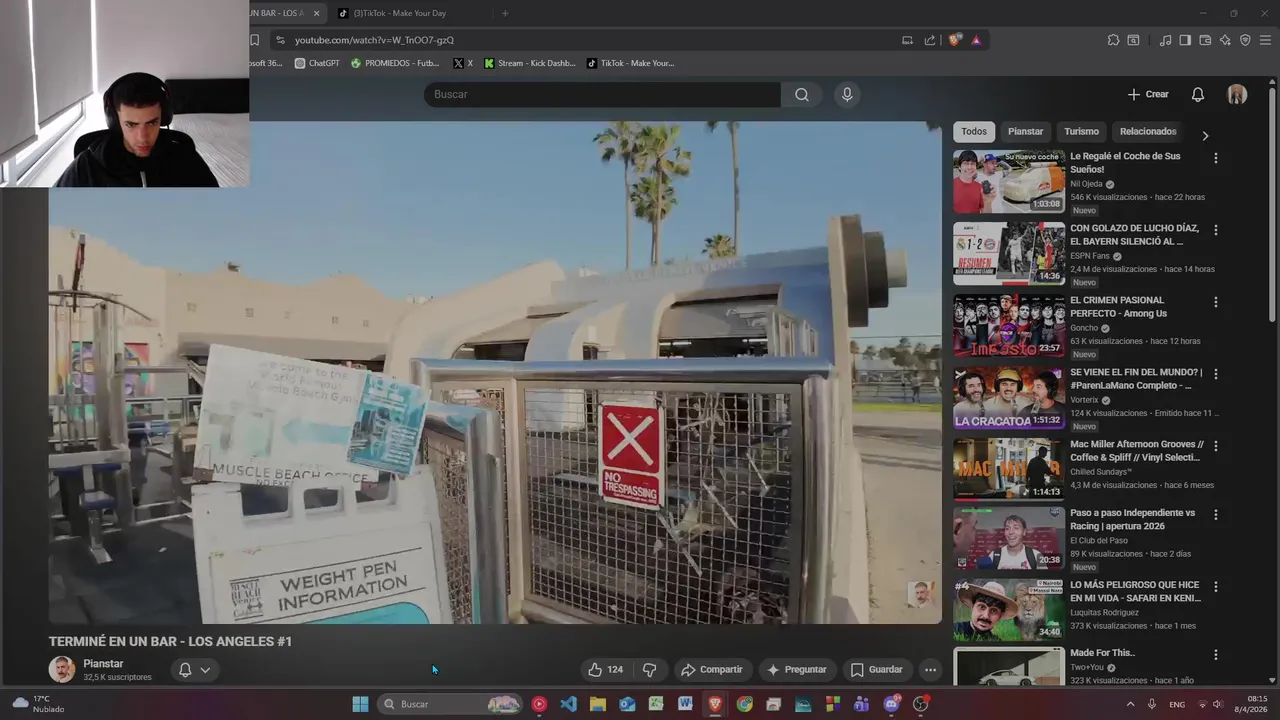Click channel watermark in video corner

tap(920, 594)
